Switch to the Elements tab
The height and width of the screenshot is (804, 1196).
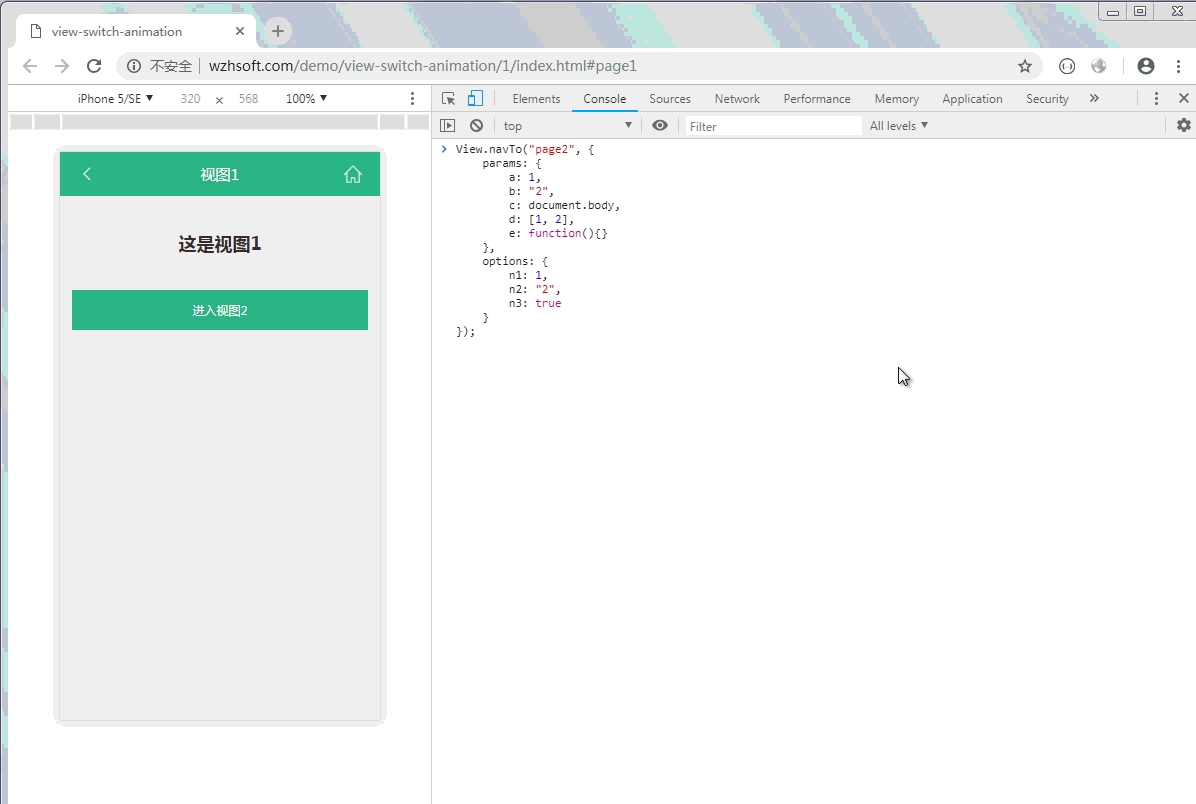coord(536,98)
